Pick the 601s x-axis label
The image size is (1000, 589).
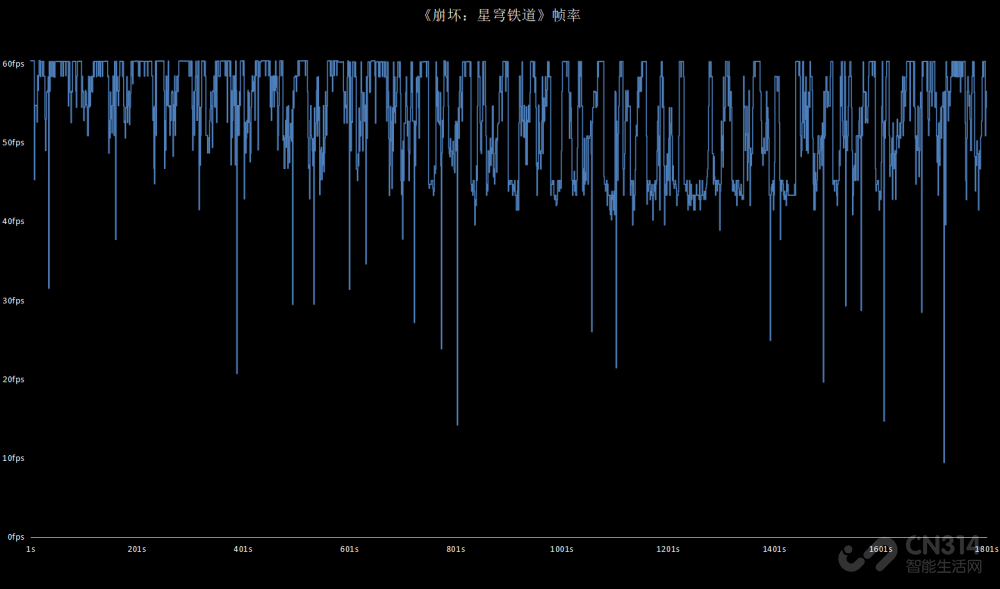[349, 549]
